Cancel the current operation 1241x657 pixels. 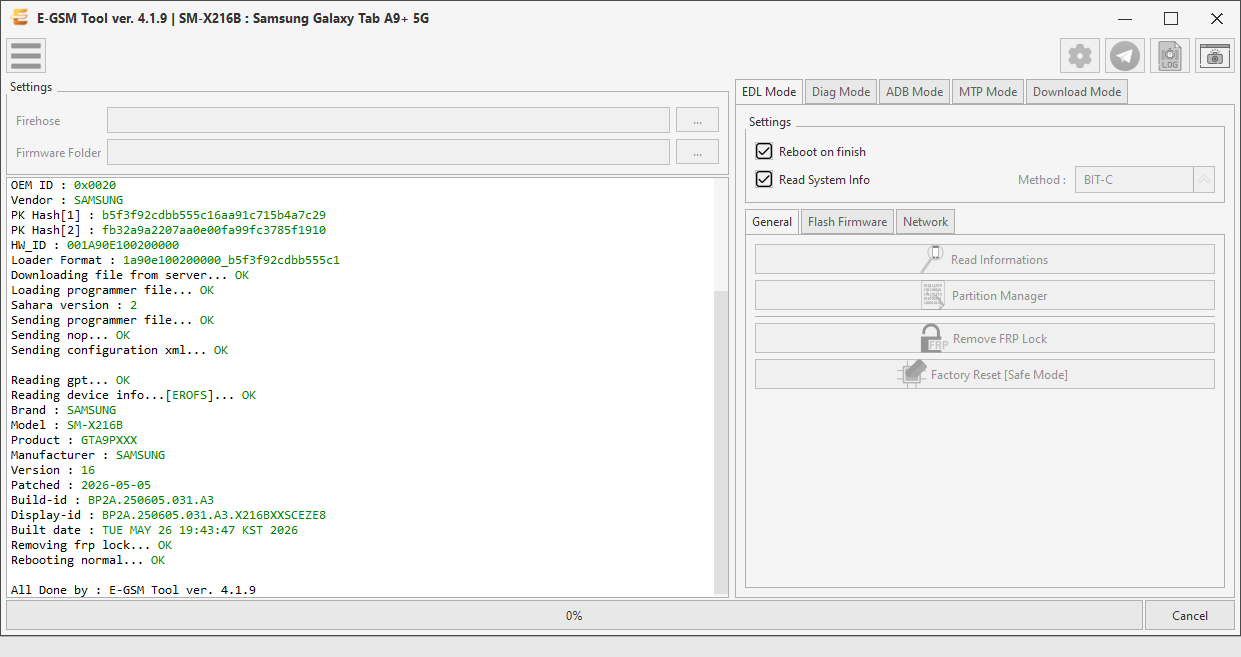[x=1190, y=616]
